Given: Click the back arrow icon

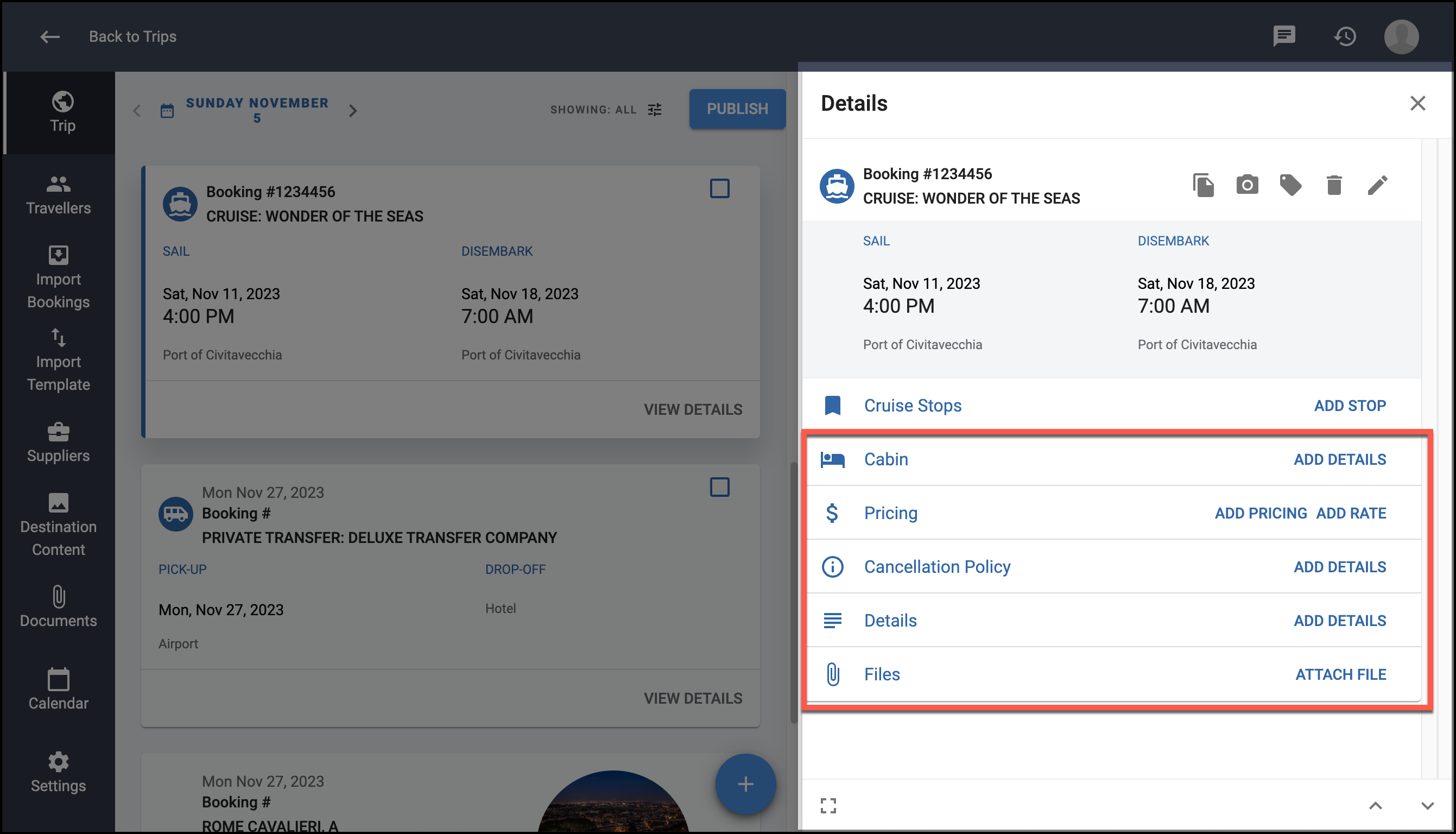Looking at the screenshot, I should click(x=50, y=37).
